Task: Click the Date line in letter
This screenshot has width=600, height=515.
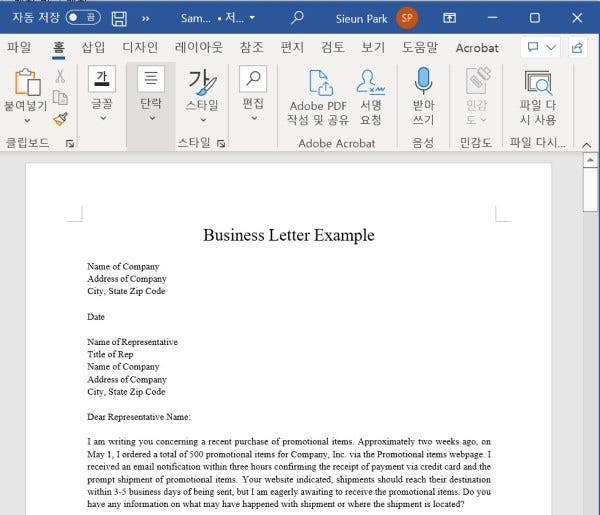Action: tap(96, 317)
